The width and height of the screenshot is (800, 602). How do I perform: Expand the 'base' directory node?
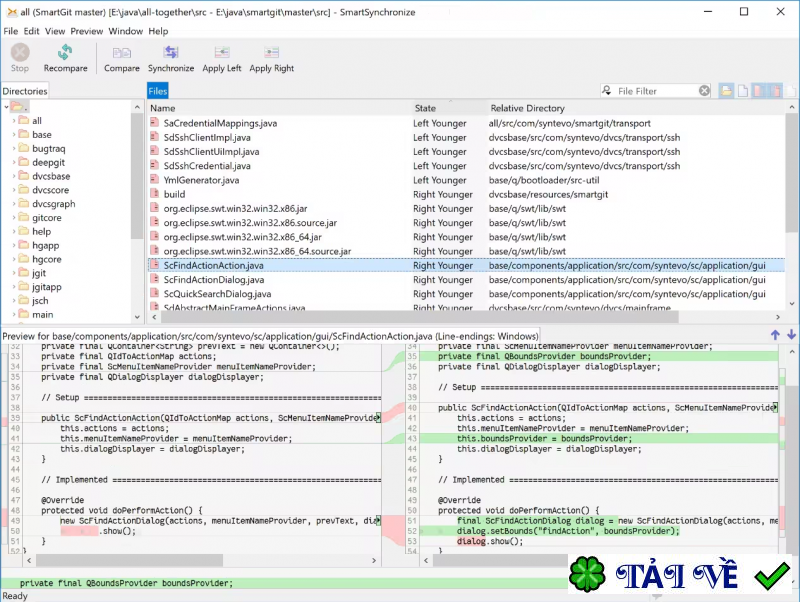point(13,134)
